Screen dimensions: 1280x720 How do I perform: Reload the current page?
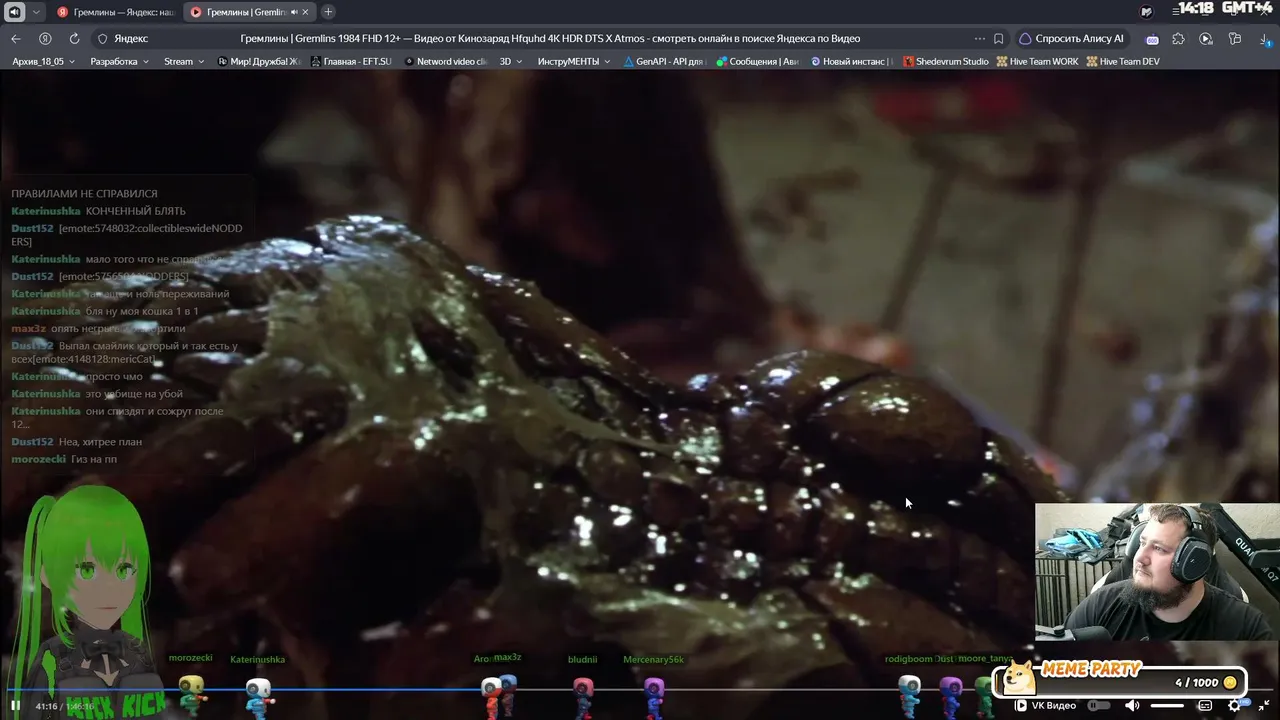pyautogui.click(x=74, y=39)
